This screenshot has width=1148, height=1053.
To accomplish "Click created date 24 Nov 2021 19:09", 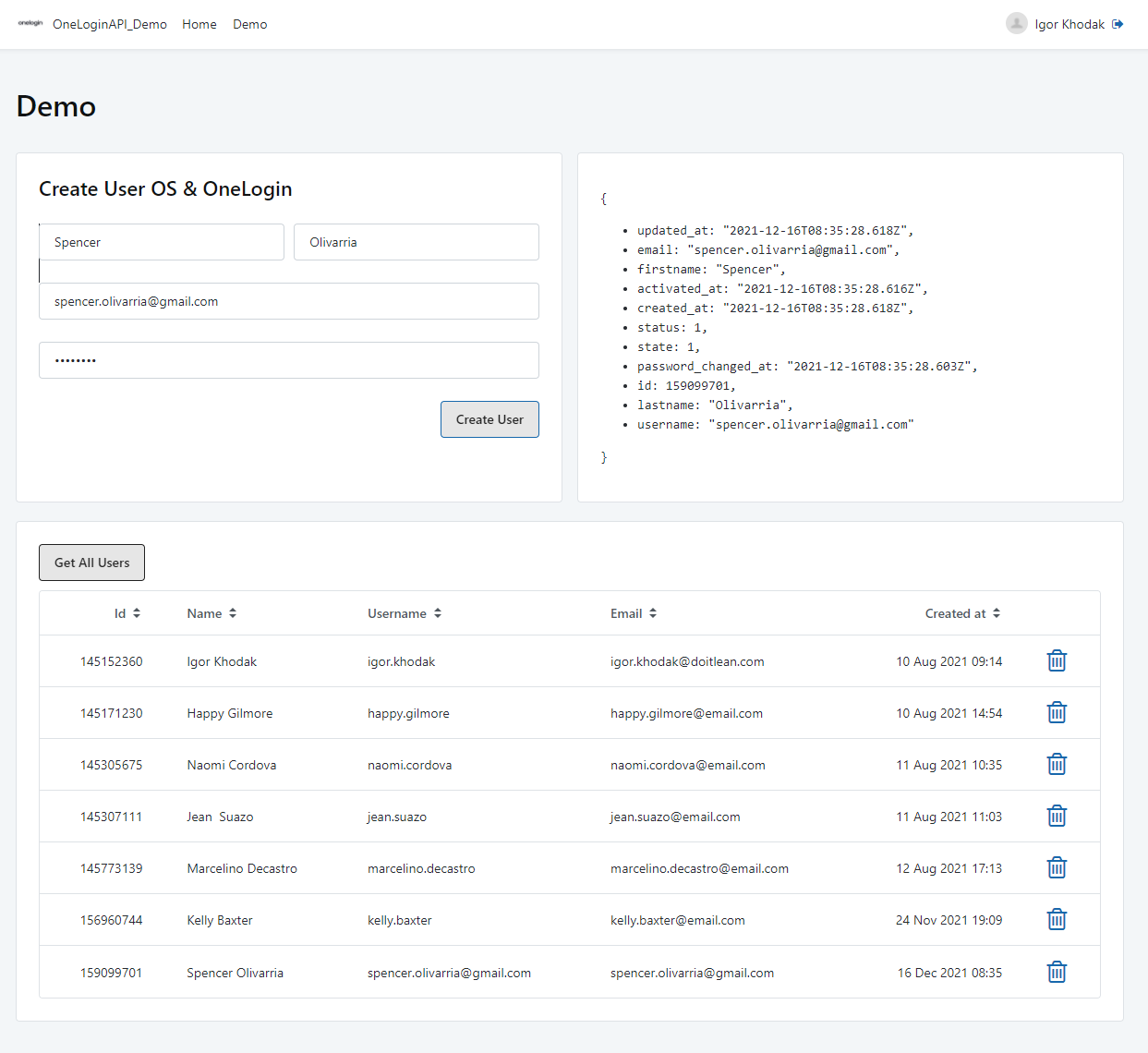I will (949, 920).
